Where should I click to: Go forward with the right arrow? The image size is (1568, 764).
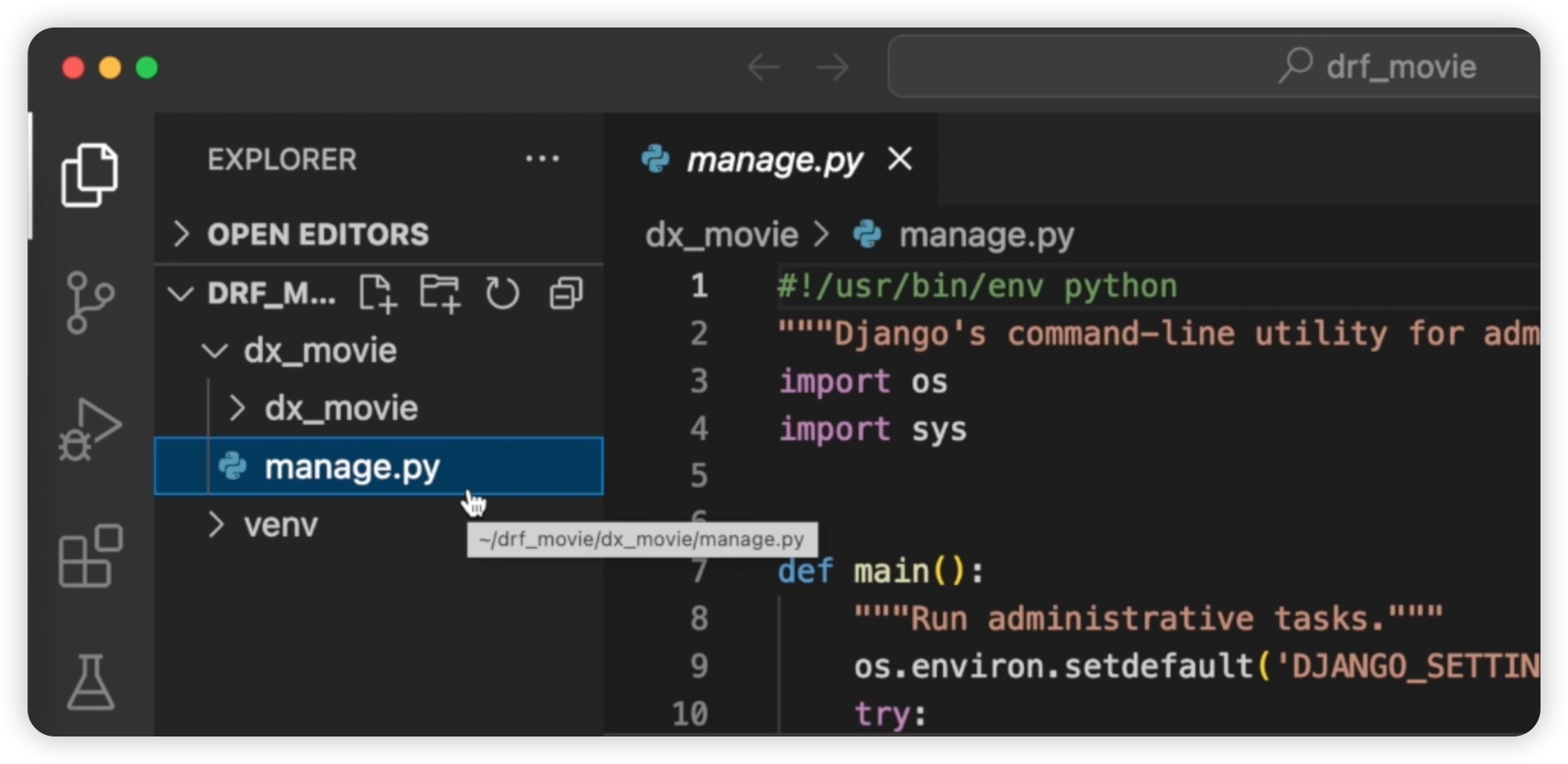click(832, 67)
